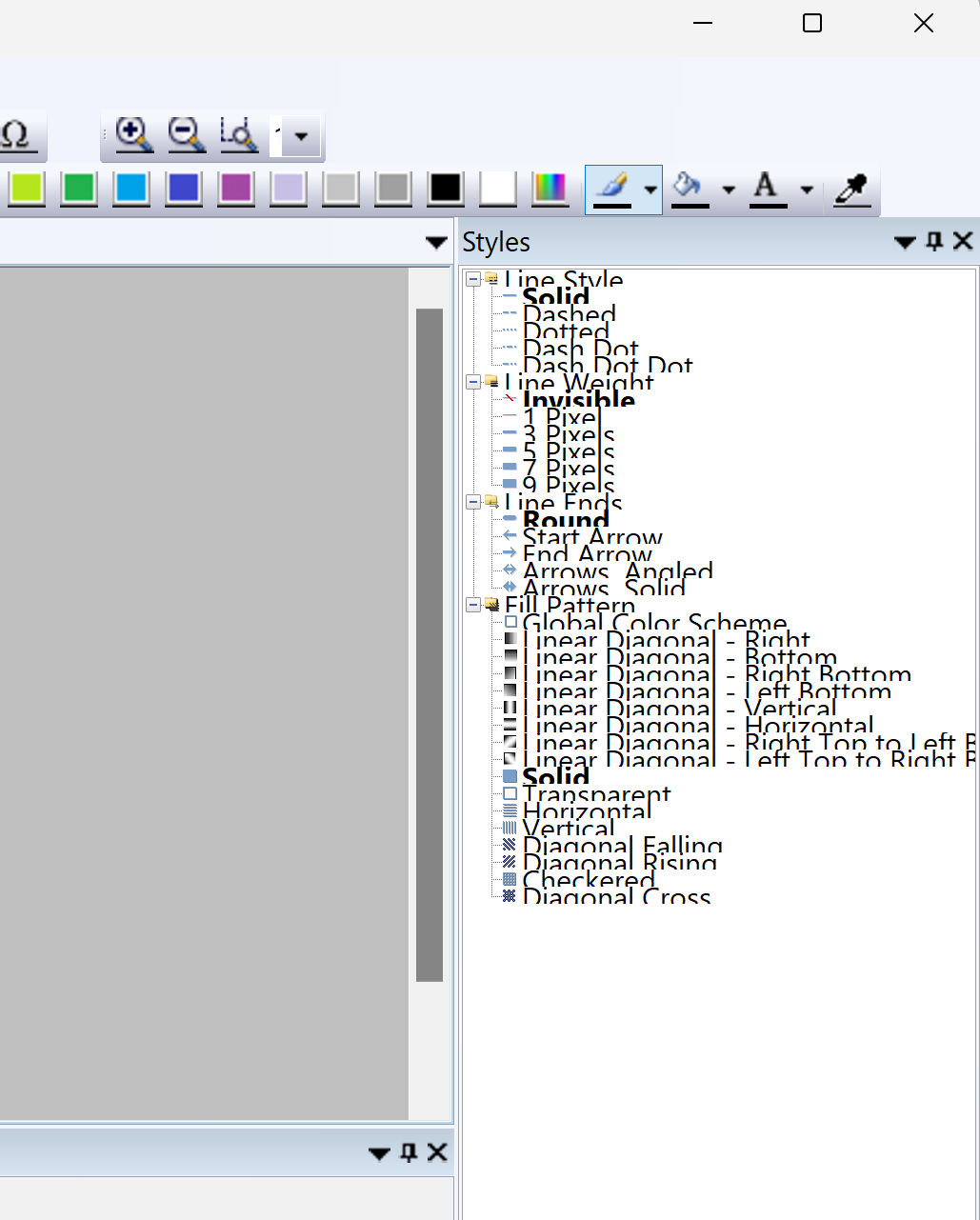Image resolution: width=980 pixels, height=1220 pixels.
Task: Open the fill color dropdown arrow
Action: click(x=729, y=190)
